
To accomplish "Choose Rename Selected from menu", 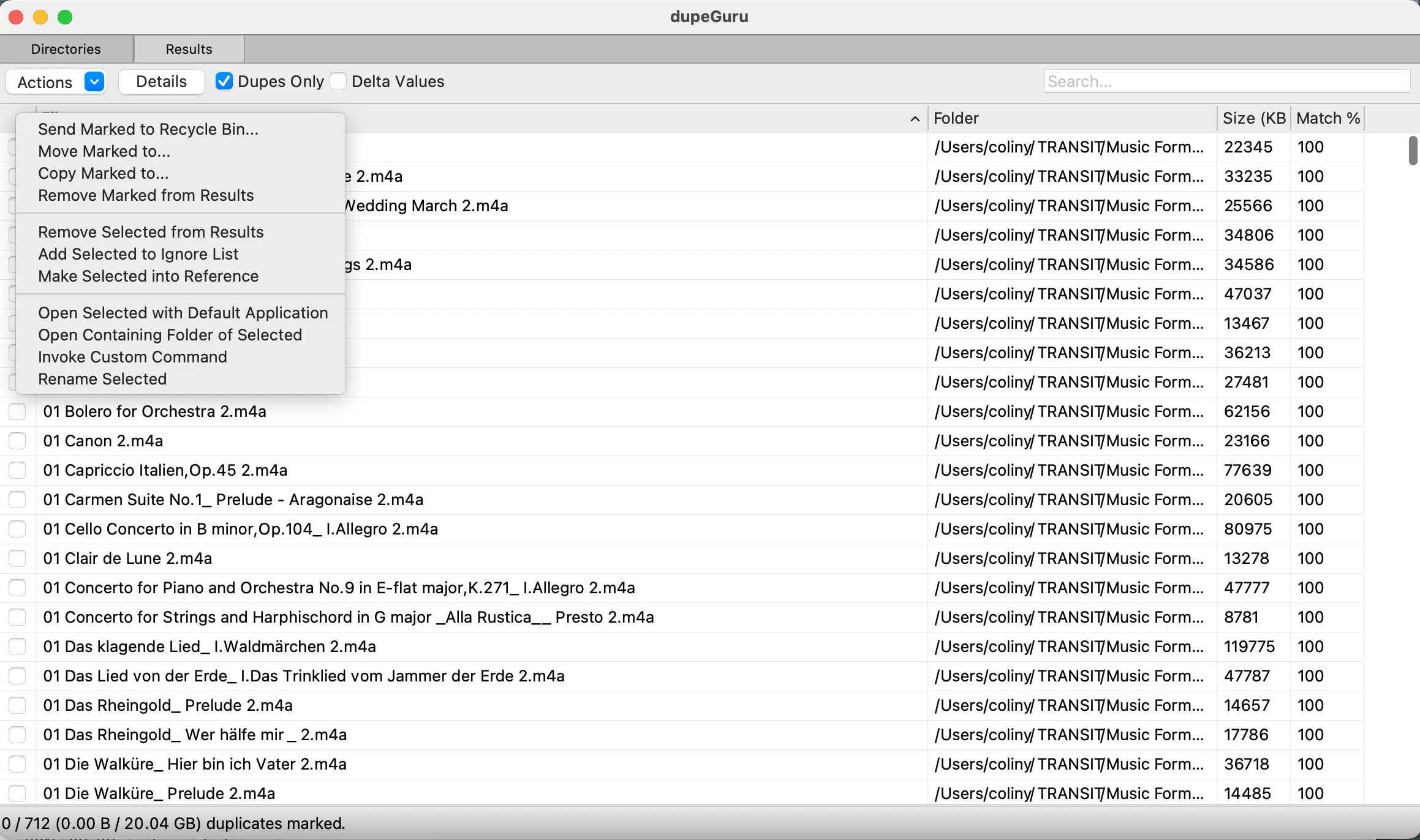I will coord(102,379).
